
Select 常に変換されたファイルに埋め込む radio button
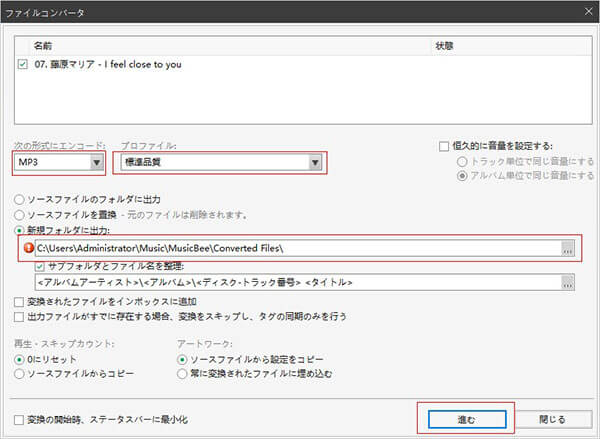[182, 374]
